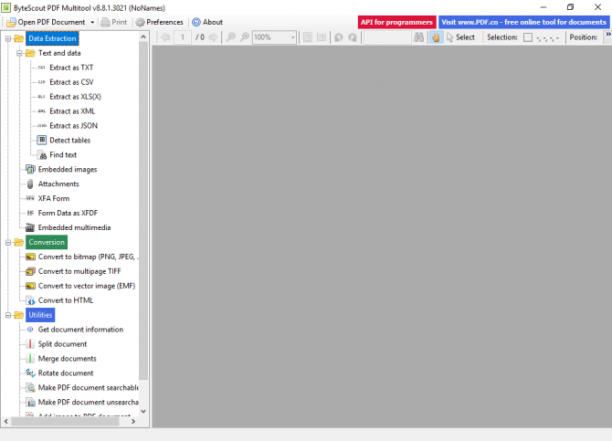Select Form Data as XFDF item
Viewport: 612px width, 441px height.
pos(68,213)
